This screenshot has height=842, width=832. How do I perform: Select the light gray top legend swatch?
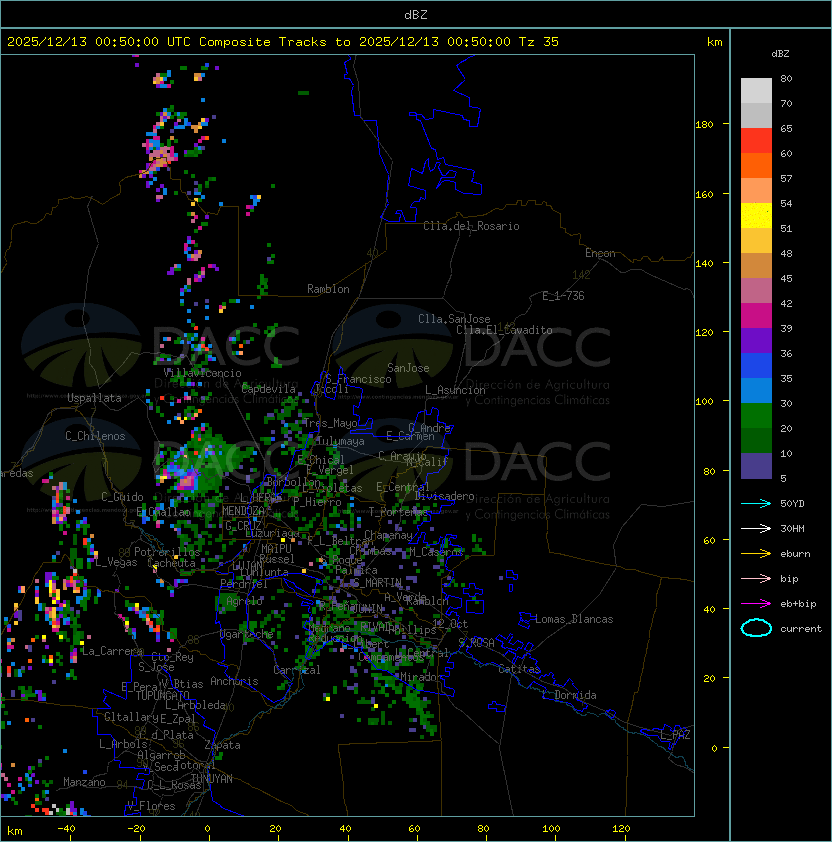[756, 90]
